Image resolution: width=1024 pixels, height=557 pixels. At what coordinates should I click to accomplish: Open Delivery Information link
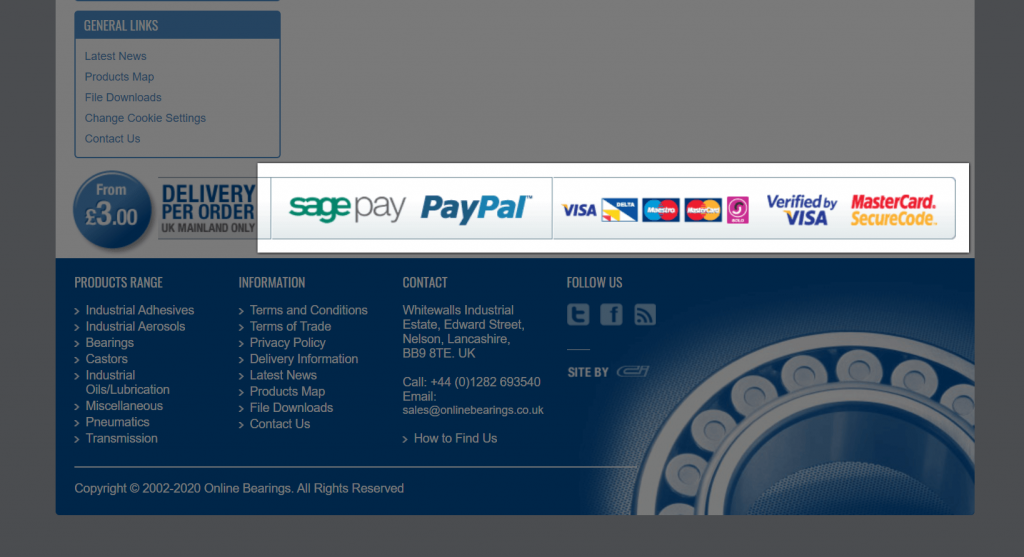coord(304,359)
